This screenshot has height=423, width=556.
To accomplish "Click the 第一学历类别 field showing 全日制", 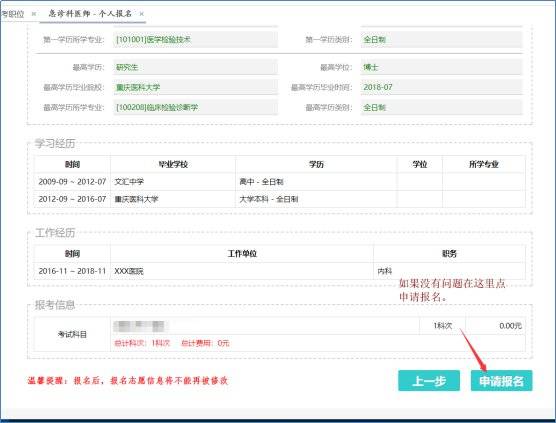I will [441, 39].
